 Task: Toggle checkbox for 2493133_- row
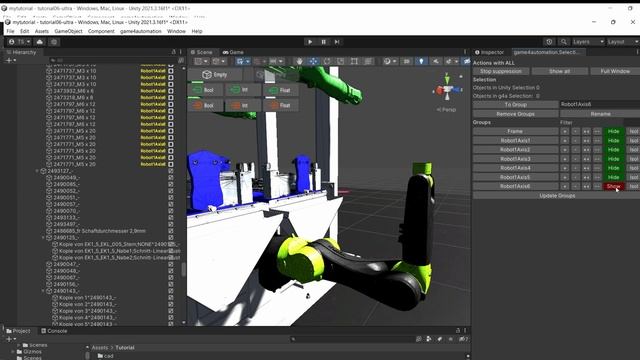tap(171, 218)
